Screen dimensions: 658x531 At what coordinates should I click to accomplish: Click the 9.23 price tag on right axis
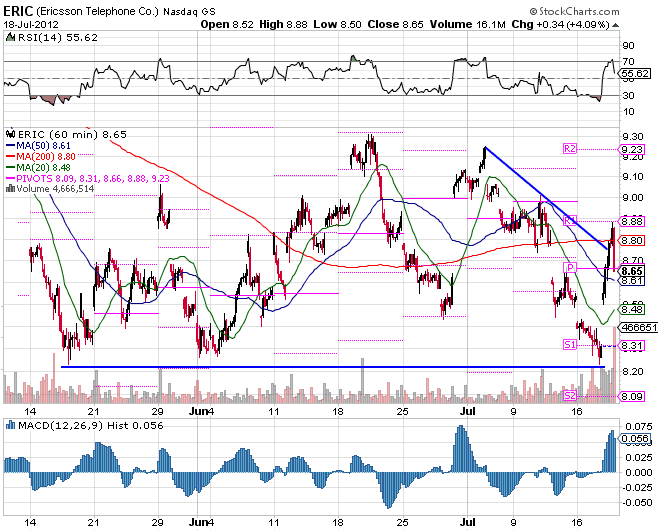(632, 149)
